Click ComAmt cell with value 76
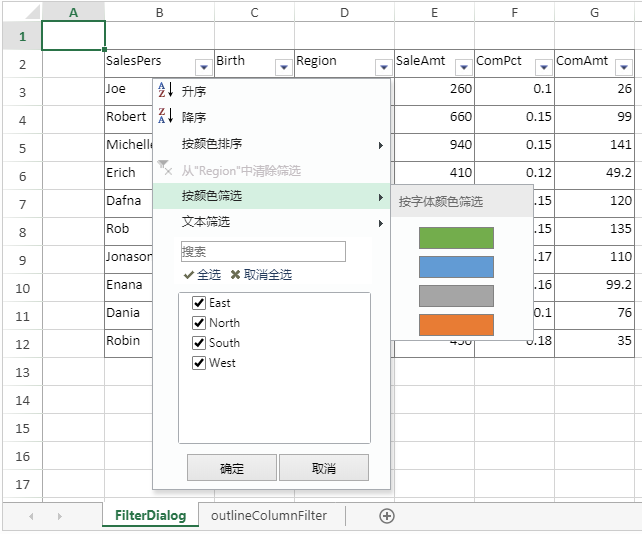The width and height of the screenshot is (642, 534). click(594, 315)
